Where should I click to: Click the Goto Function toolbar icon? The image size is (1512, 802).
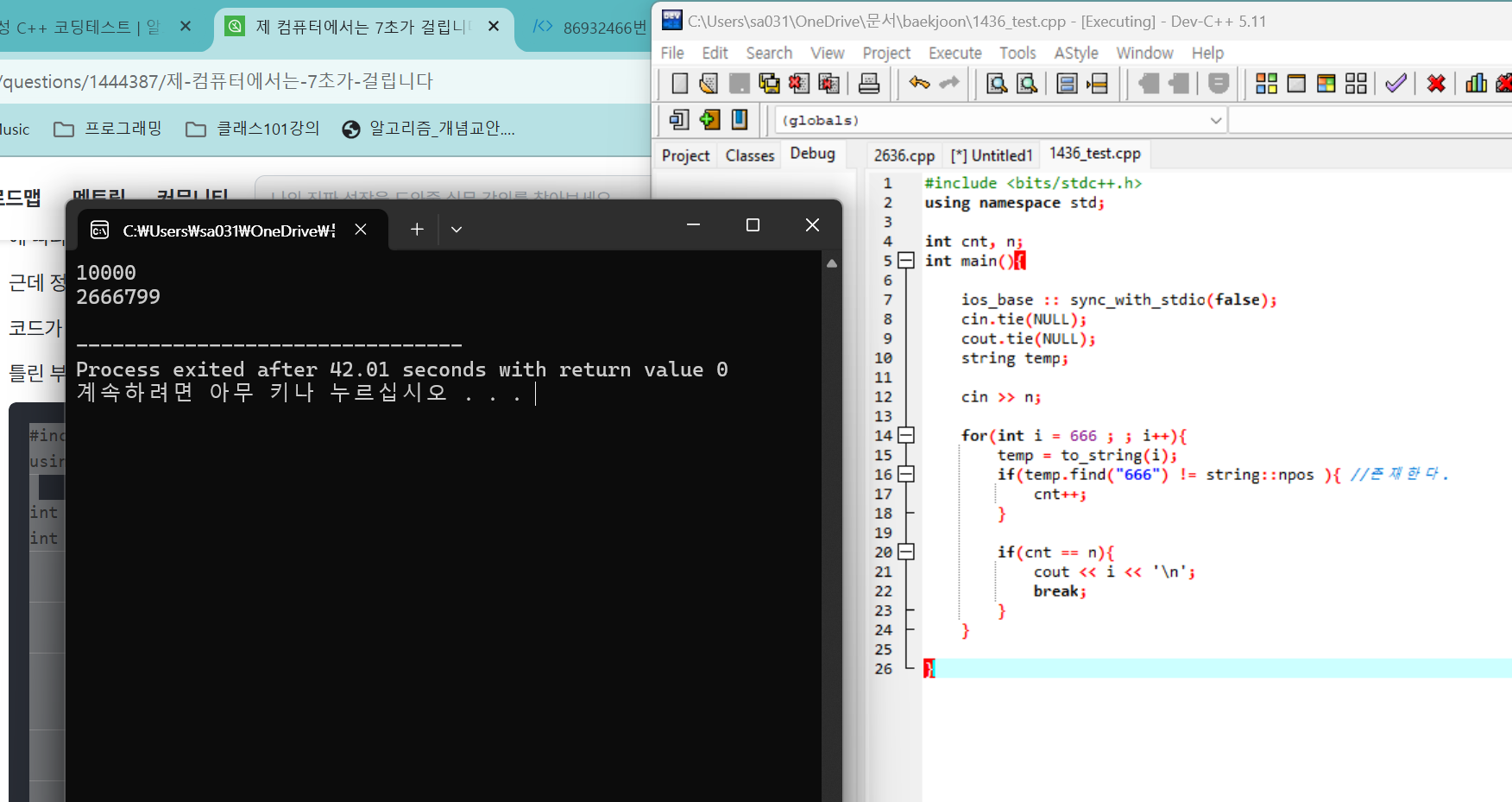[x=1068, y=83]
